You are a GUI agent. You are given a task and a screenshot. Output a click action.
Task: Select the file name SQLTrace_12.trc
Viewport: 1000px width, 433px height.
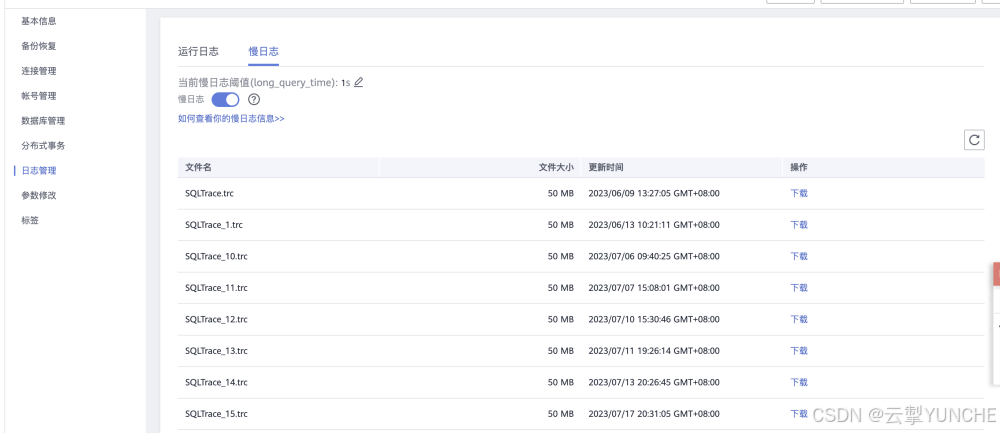click(x=216, y=319)
